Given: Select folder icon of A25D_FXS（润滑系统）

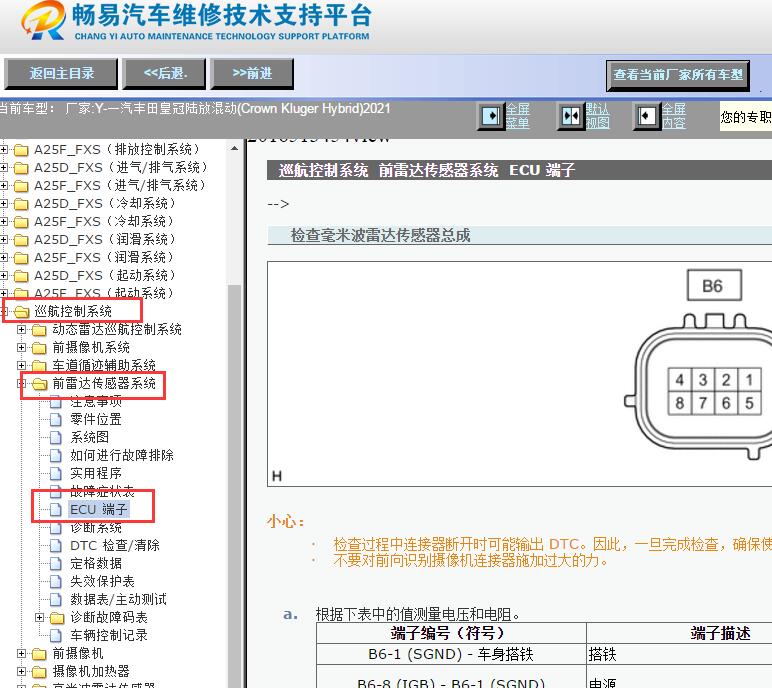Looking at the screenshot, I should (21, 240).
